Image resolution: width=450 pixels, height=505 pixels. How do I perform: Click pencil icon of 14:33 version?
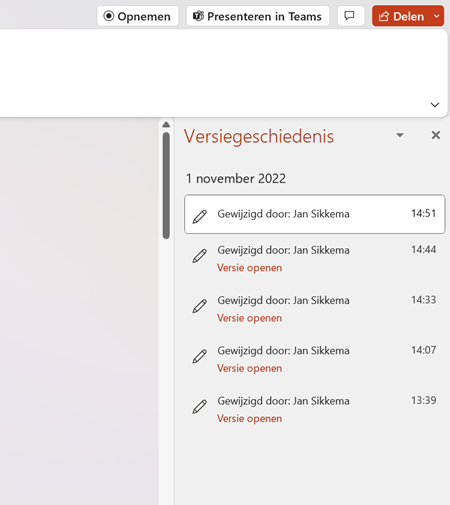pos(200,306)
